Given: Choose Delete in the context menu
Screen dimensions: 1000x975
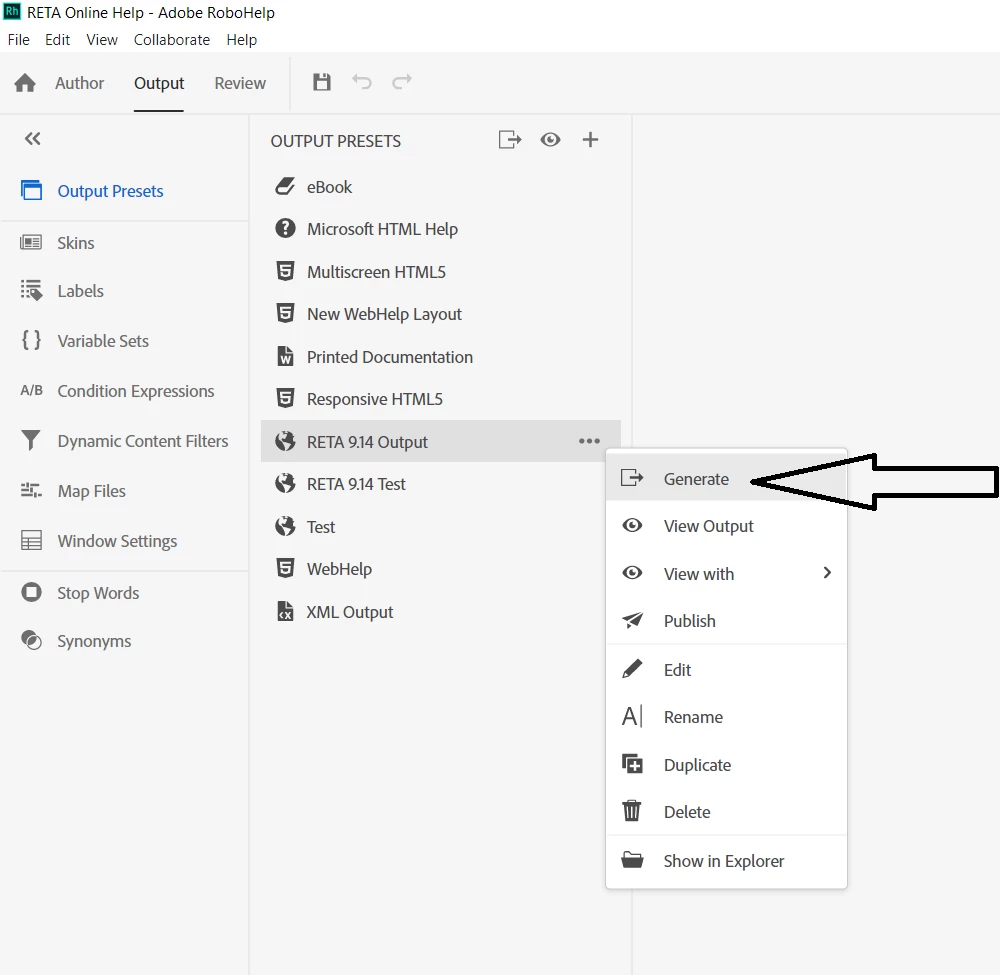Looking at the screenshot, I should tap(726, 812).
